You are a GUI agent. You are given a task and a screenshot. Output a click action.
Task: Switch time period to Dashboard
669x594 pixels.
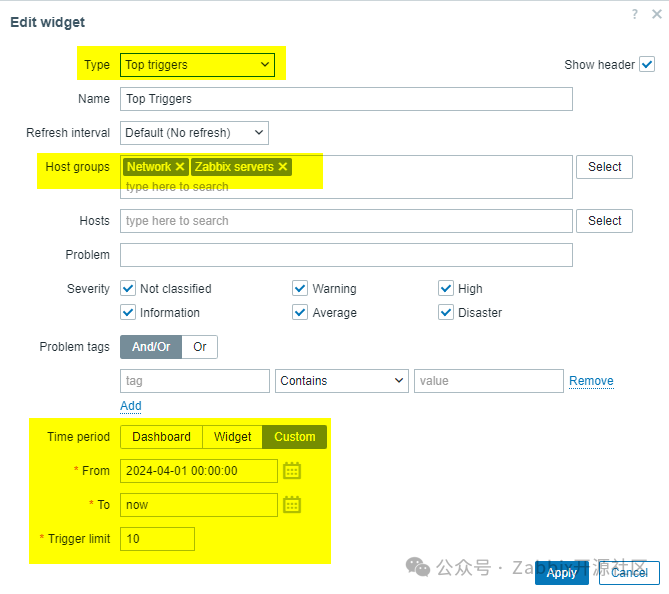click(161, 437)
